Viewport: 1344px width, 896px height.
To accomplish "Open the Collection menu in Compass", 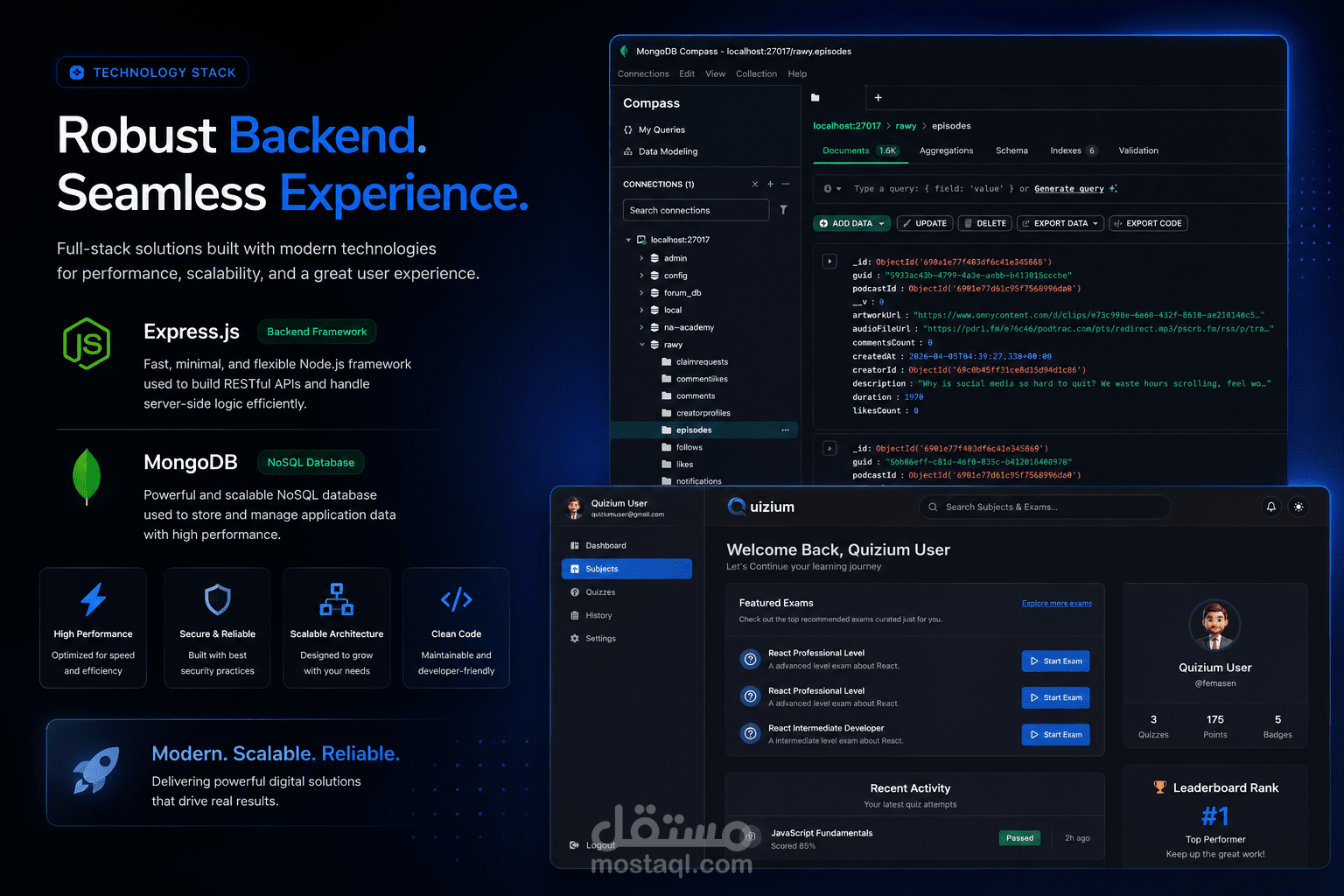I will click(756, 74).
